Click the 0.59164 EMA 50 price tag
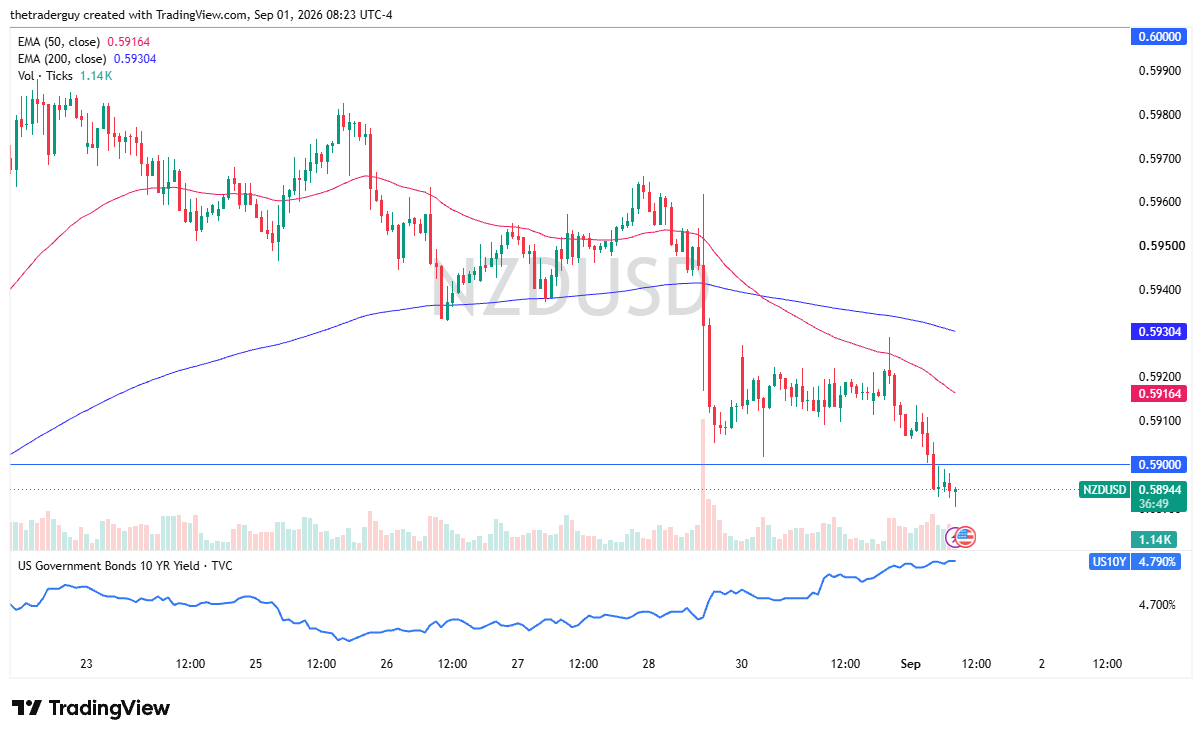 coord(1159,393)
